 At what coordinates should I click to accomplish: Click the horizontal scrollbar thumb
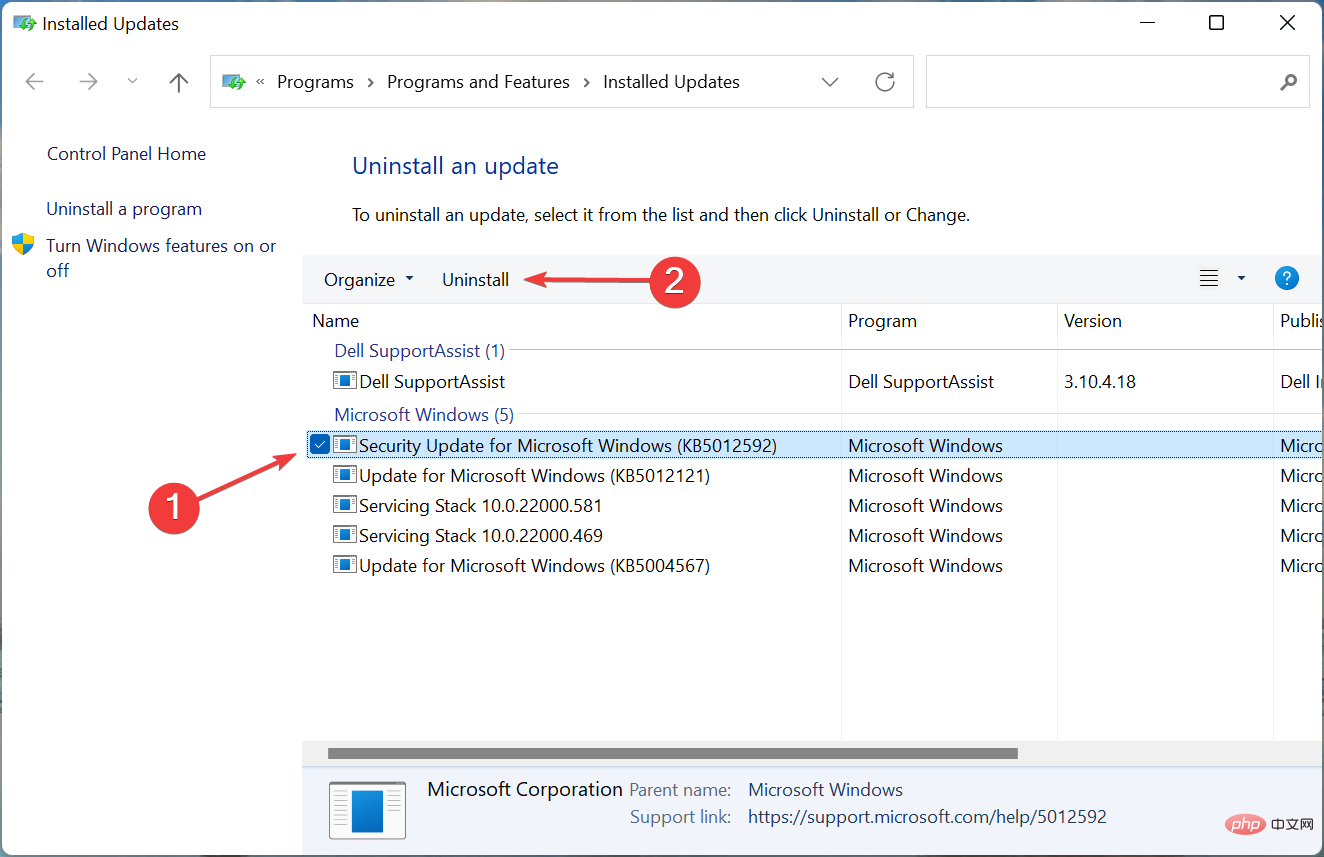click(x=672, y=753)
